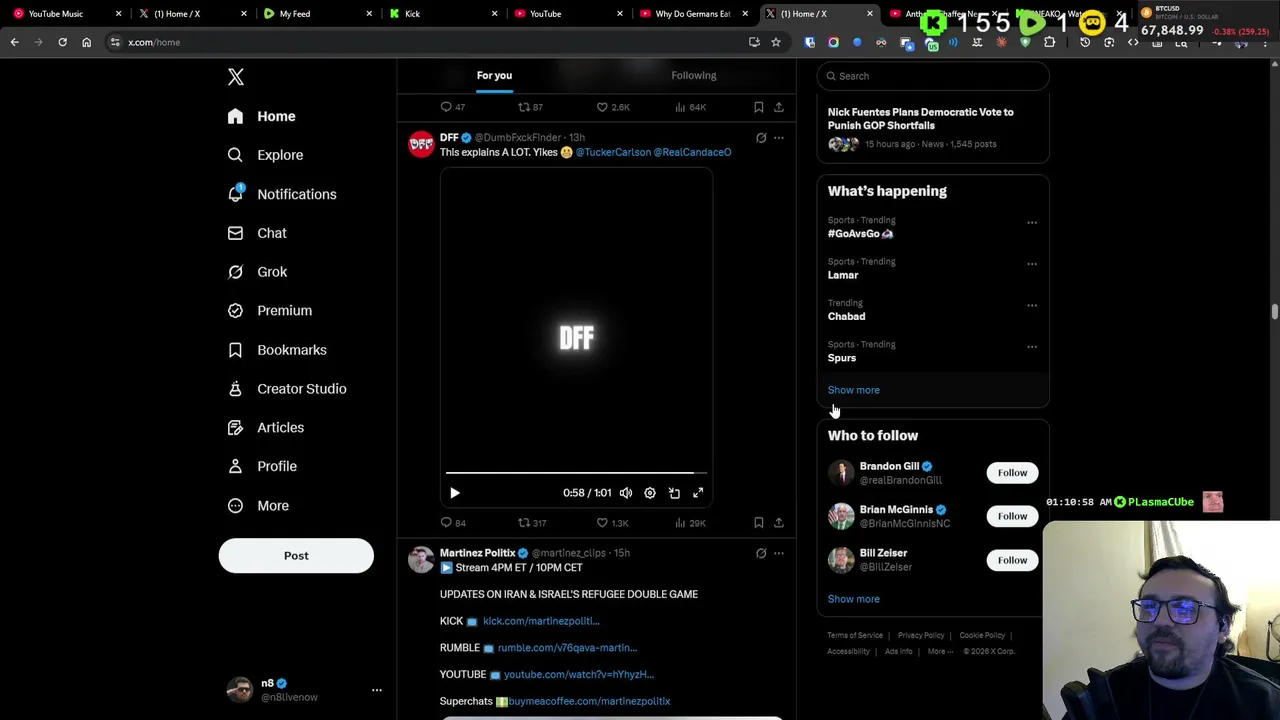Open Notifications in sidebar
Viewport: 1280px width, 720px height.
pyautogui.click(x=282, y=194)
